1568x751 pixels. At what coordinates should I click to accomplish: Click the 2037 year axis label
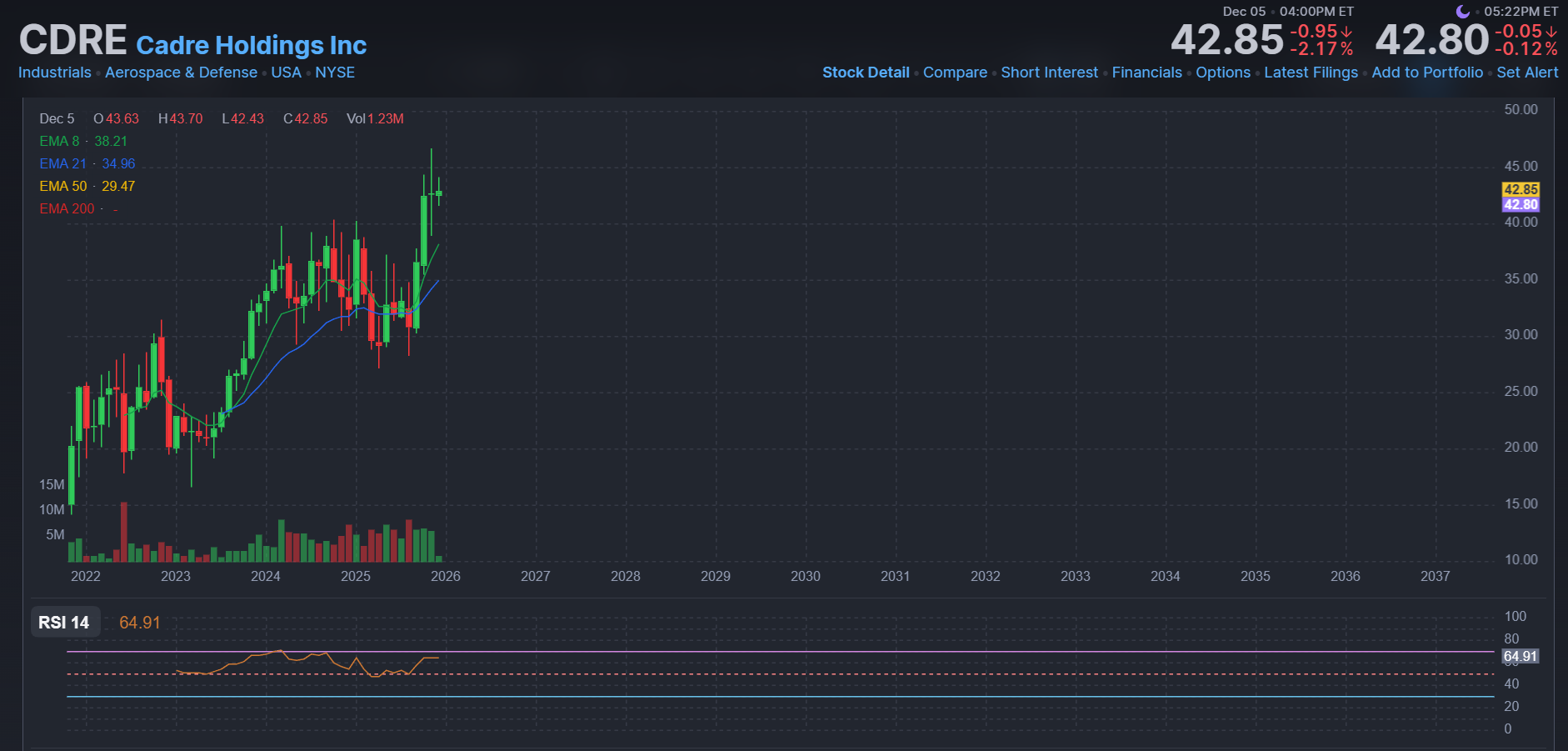(x=1436, y=576)
